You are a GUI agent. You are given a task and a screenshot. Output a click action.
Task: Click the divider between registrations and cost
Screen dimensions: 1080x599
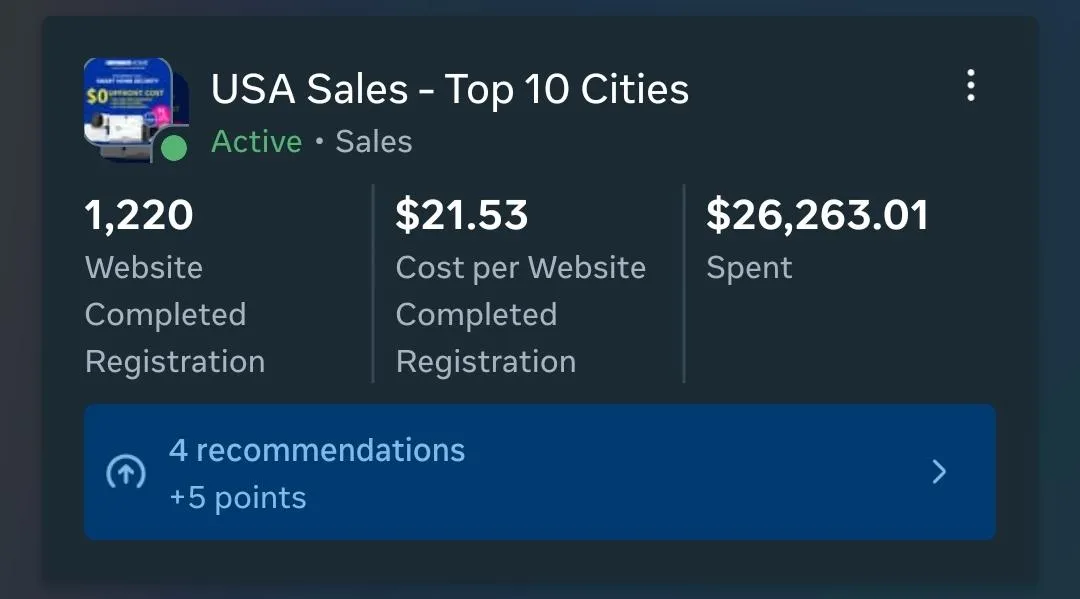(x=373, y=283)
